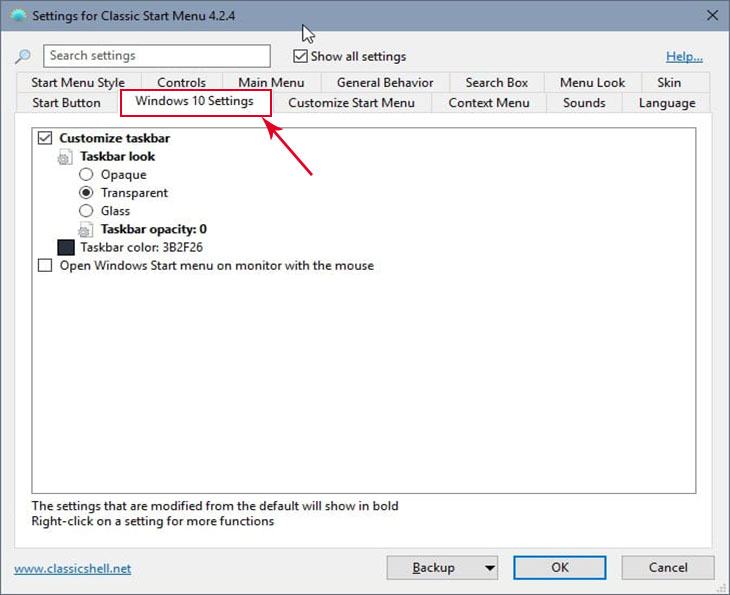Screen dimensions: 730x595
Task: Click the Cancel button
Action: coord(668,568)
